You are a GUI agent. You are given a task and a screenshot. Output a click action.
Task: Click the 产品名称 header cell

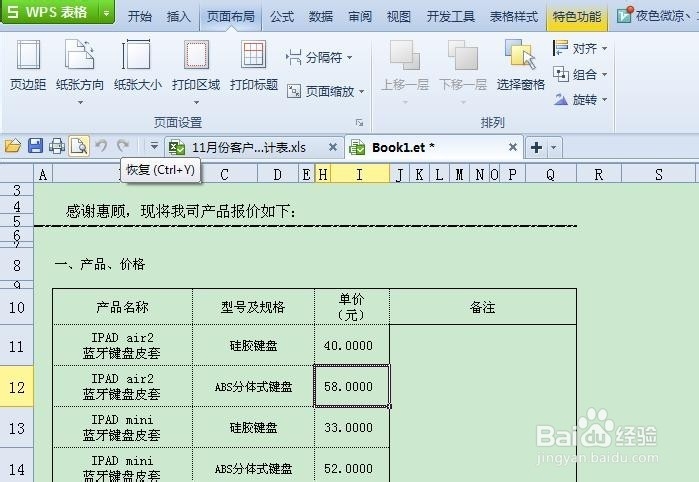(123, 307)
